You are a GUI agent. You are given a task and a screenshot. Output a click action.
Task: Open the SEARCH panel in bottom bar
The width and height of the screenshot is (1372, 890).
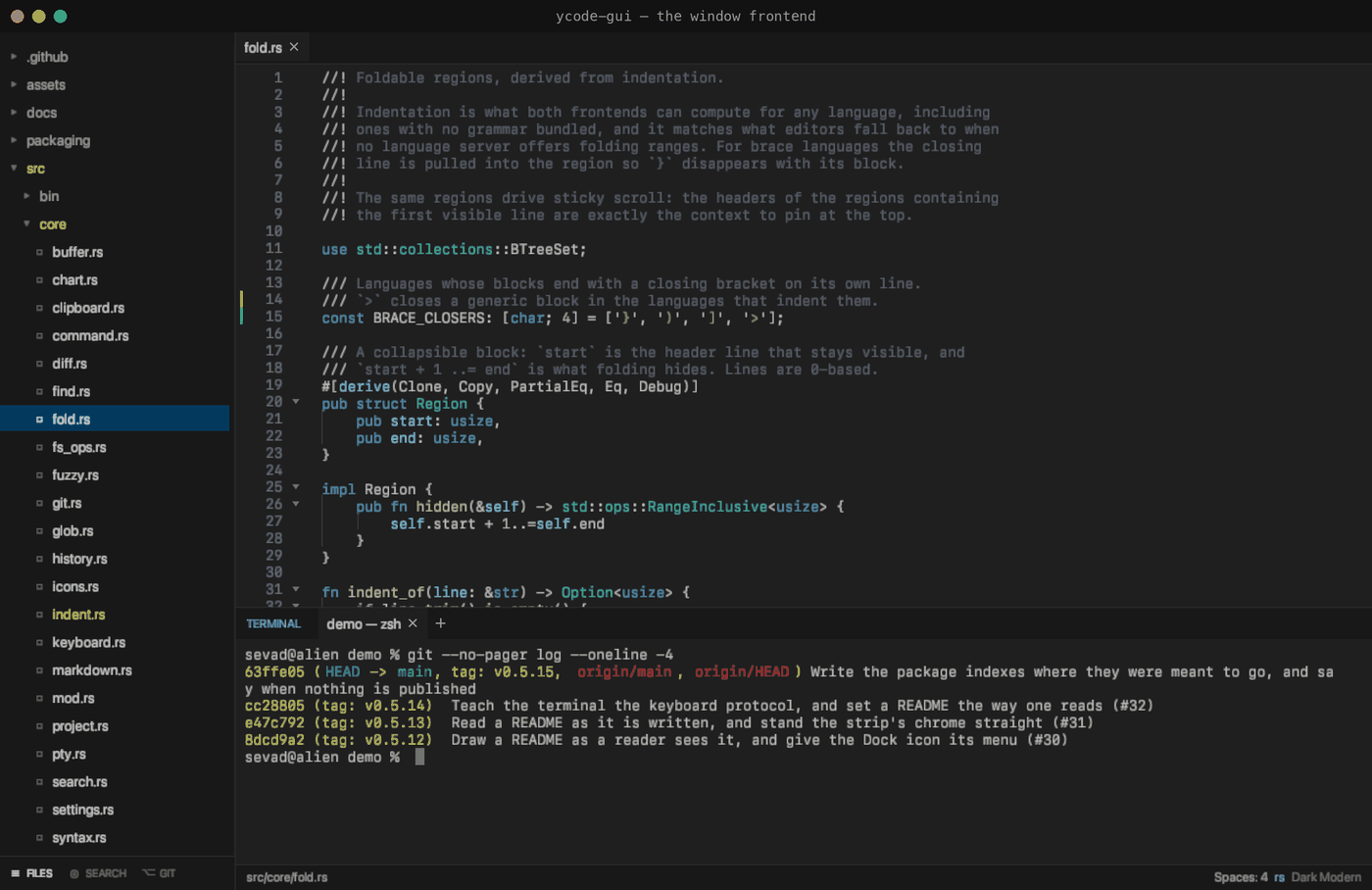coord(98,873)
